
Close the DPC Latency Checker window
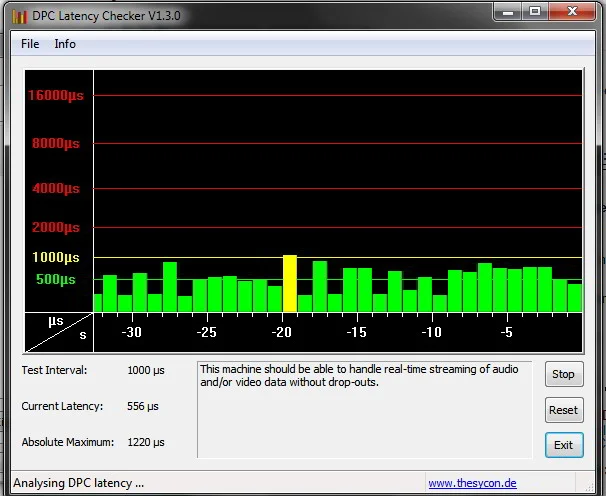[x=572, y=13]
